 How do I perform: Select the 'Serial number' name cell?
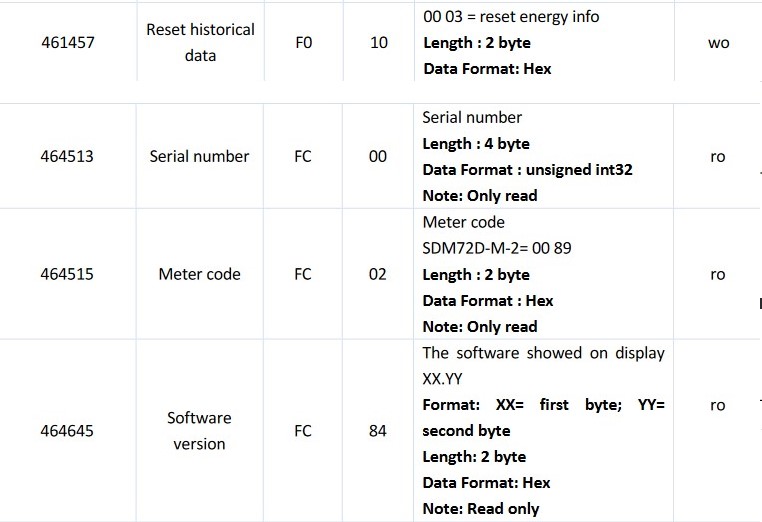(x=200, y=156)
